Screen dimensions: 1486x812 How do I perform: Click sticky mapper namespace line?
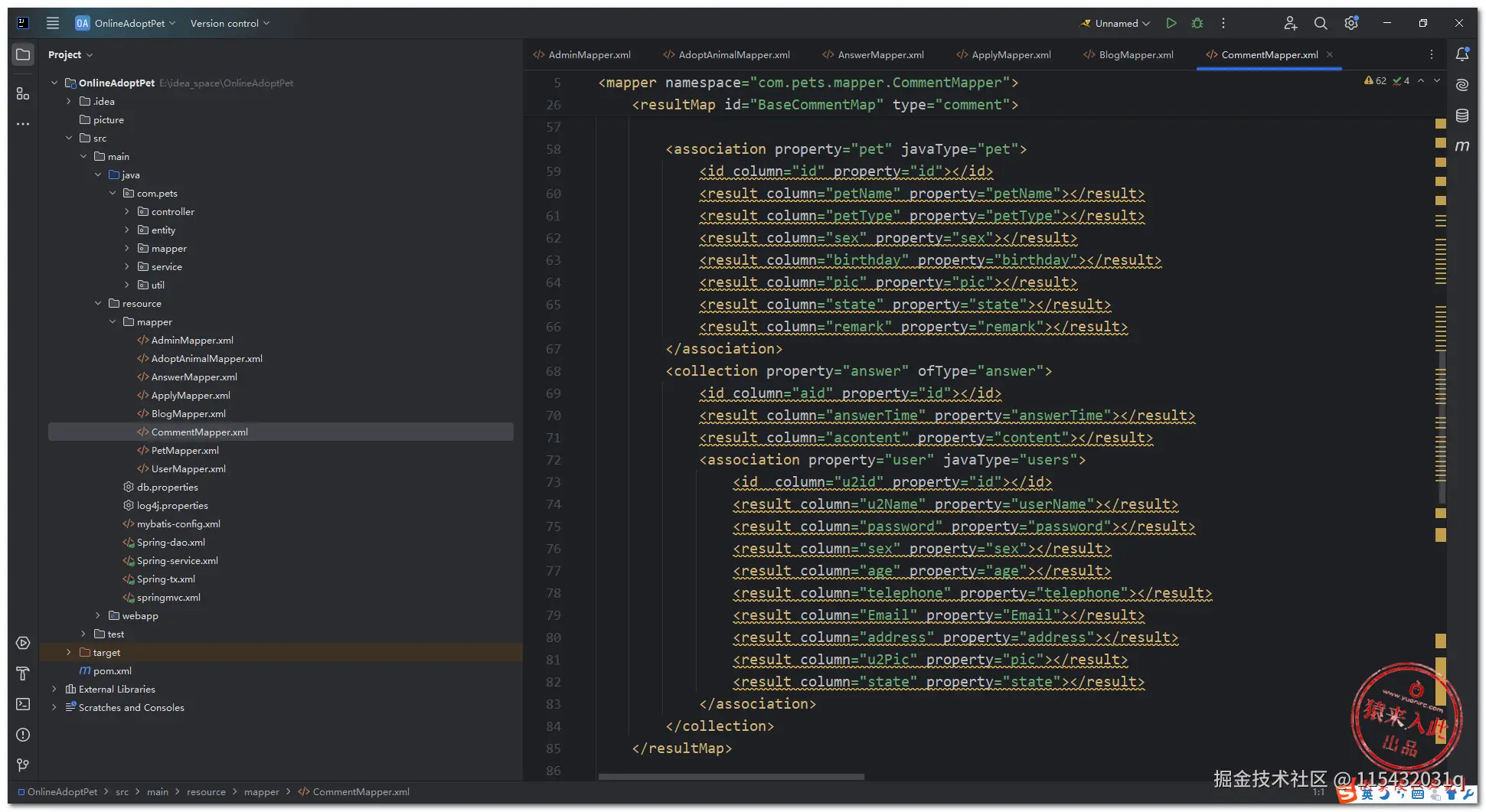pos(808,83)
